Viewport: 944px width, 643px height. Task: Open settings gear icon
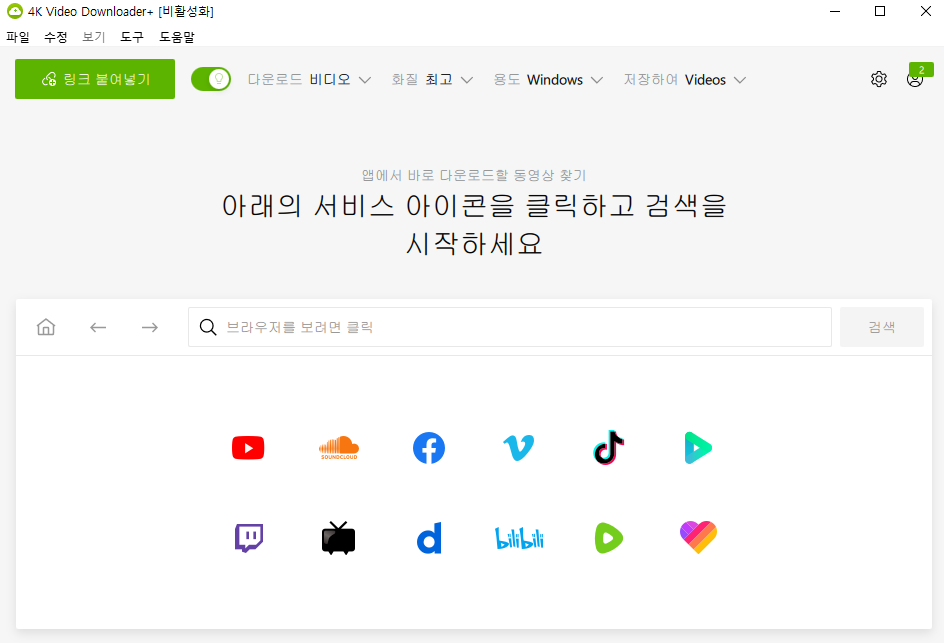tap(879, 79)
